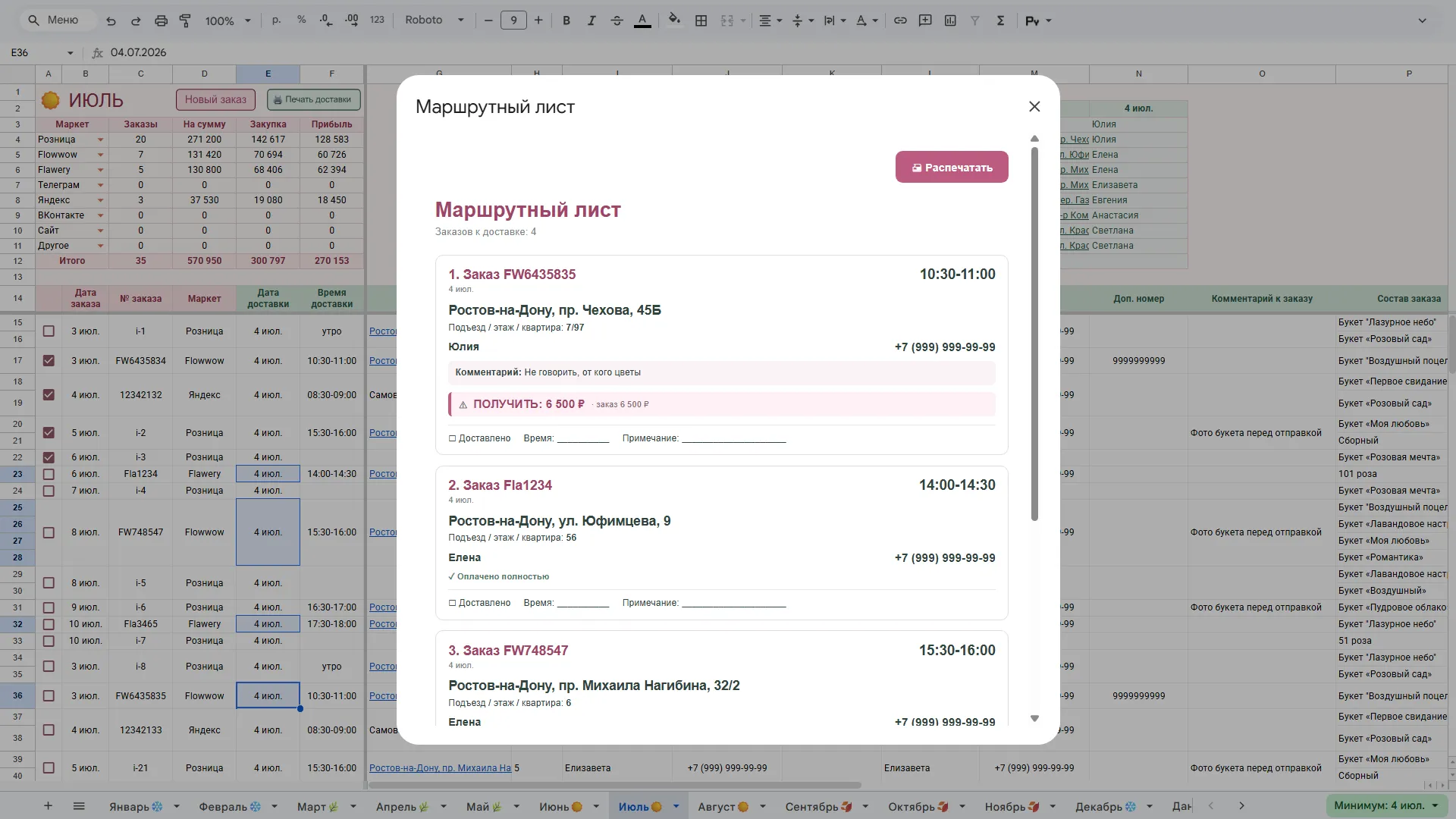Open the horizontal align dropdown

click(x=770, y=20)
